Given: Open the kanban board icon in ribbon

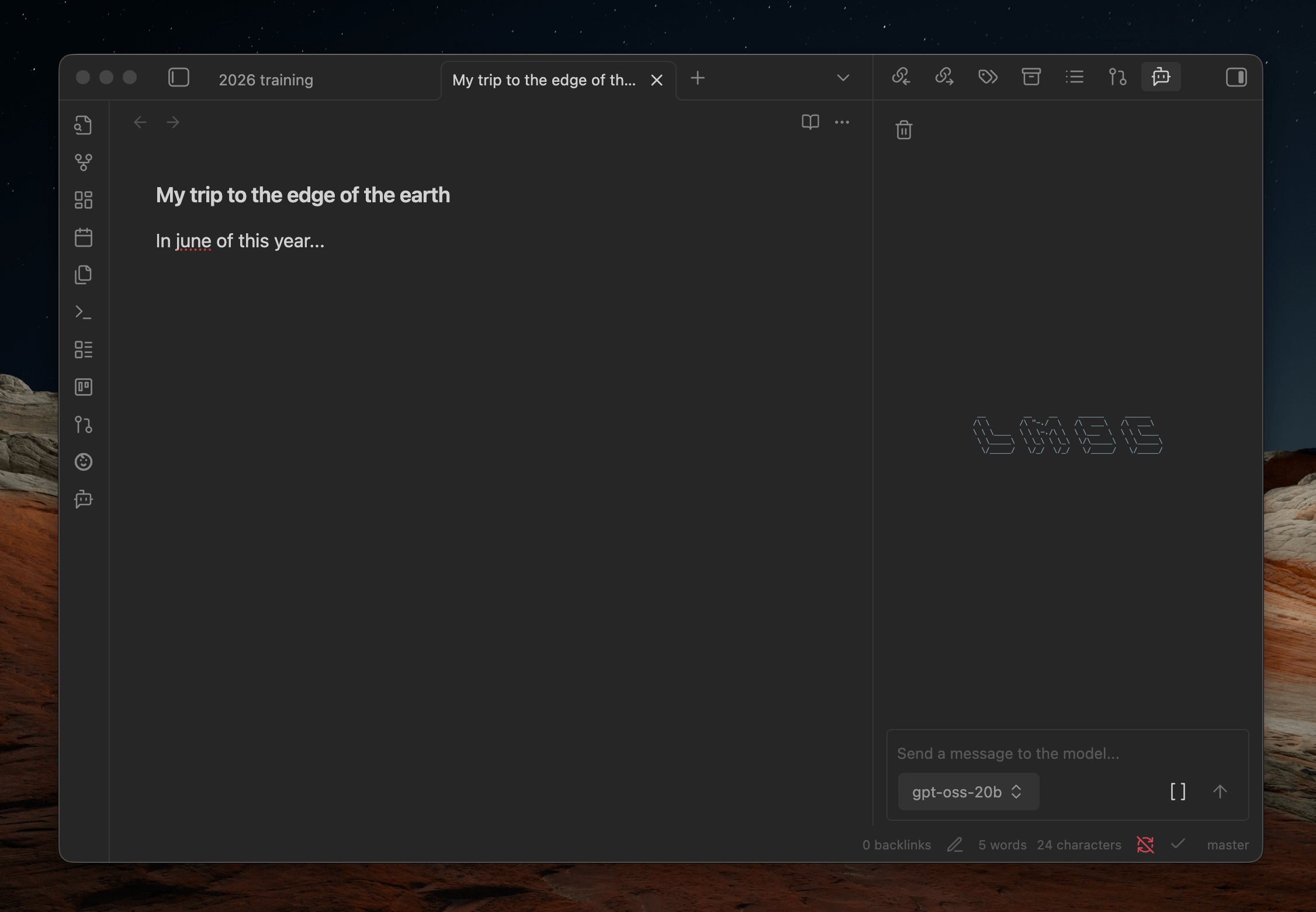Looking at the screenshot, I should point(84,387).
